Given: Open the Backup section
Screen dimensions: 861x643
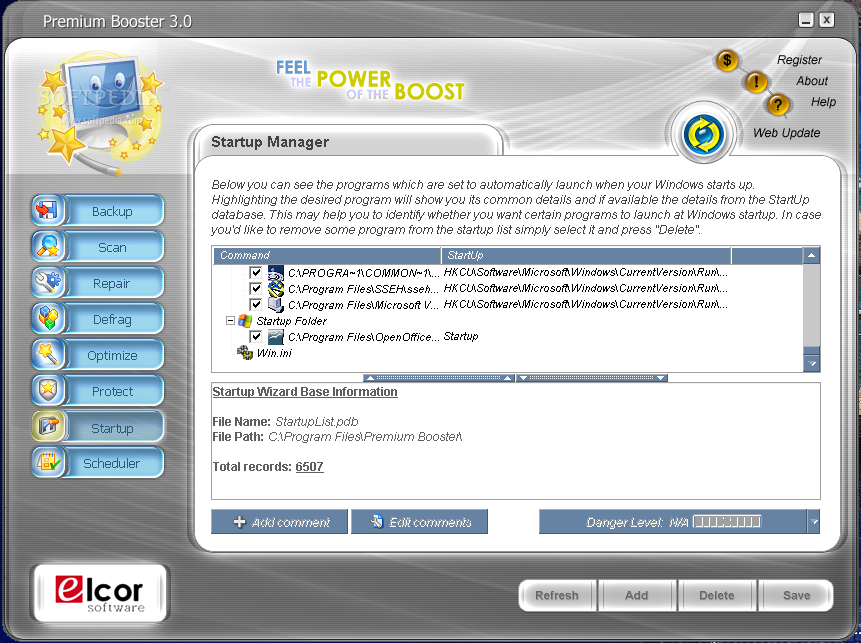Looking at the screenshot, I should (112, 211).
